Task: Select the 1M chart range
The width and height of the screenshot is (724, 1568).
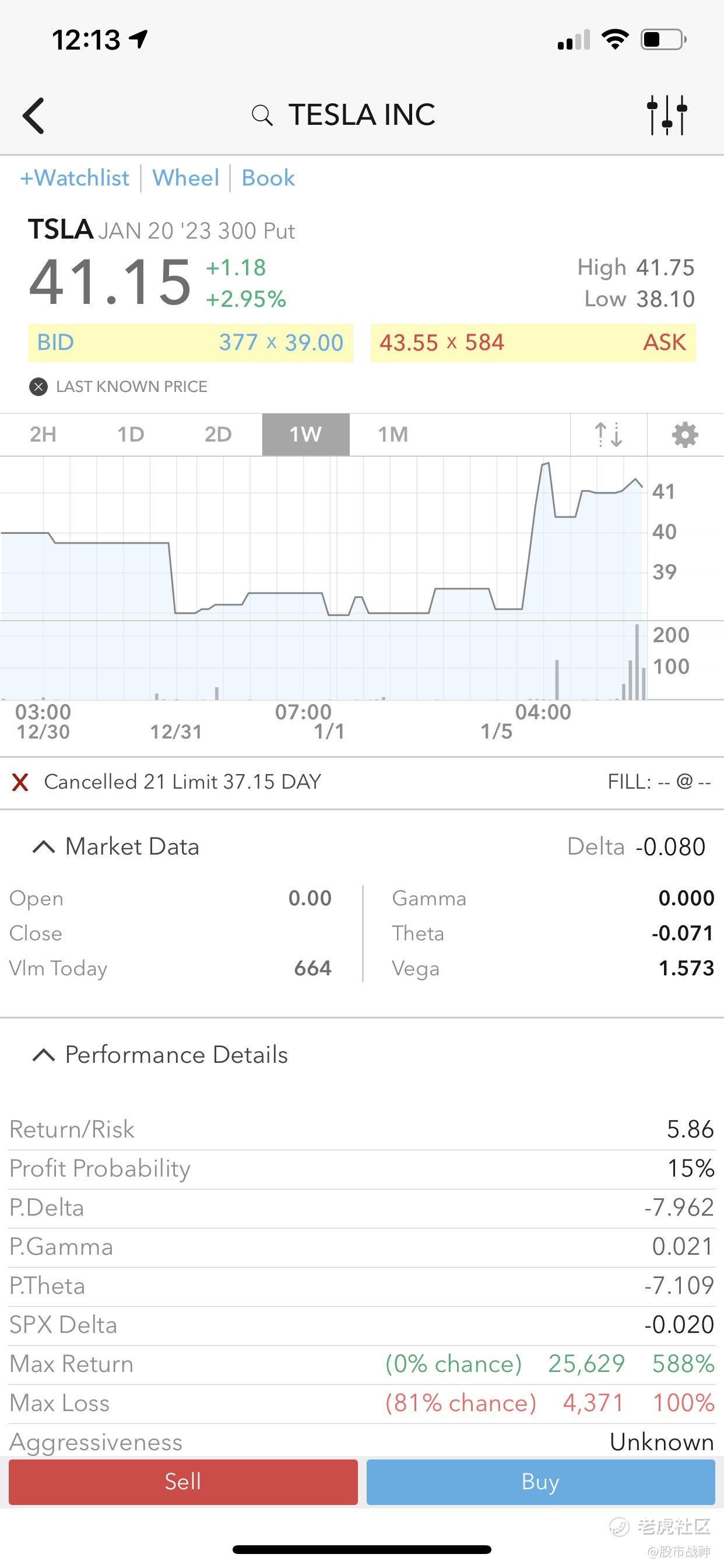Action: tap(393, 435)
